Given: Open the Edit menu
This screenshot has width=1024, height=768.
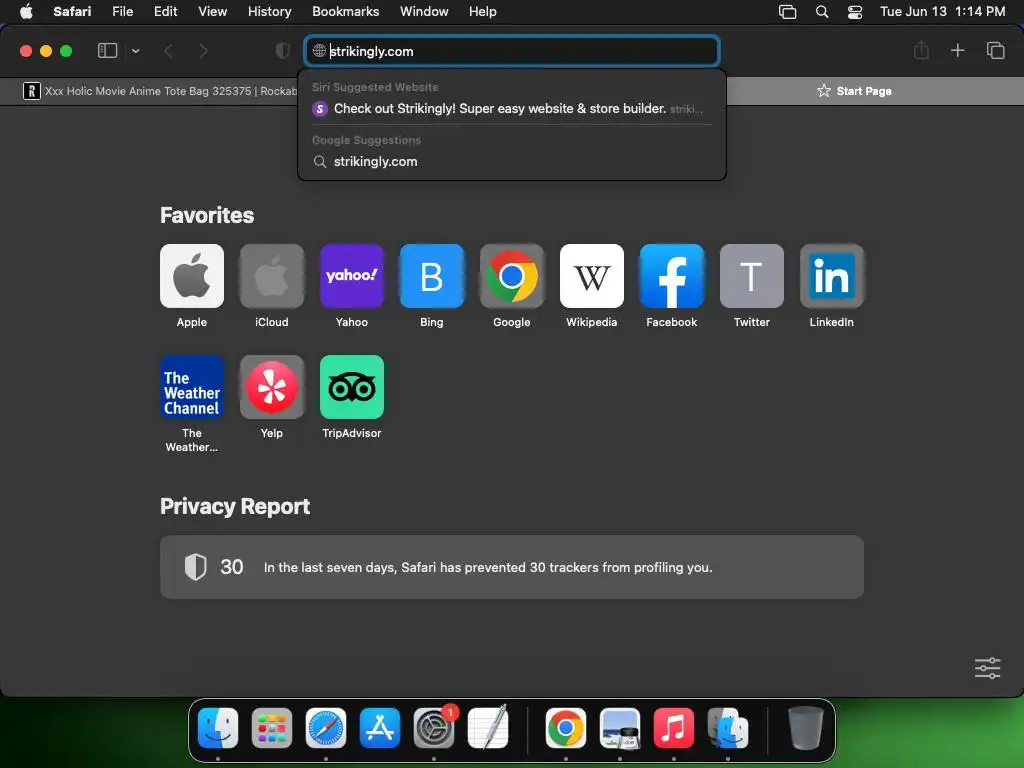Looking at the screenshot, I should pos(165,11).
